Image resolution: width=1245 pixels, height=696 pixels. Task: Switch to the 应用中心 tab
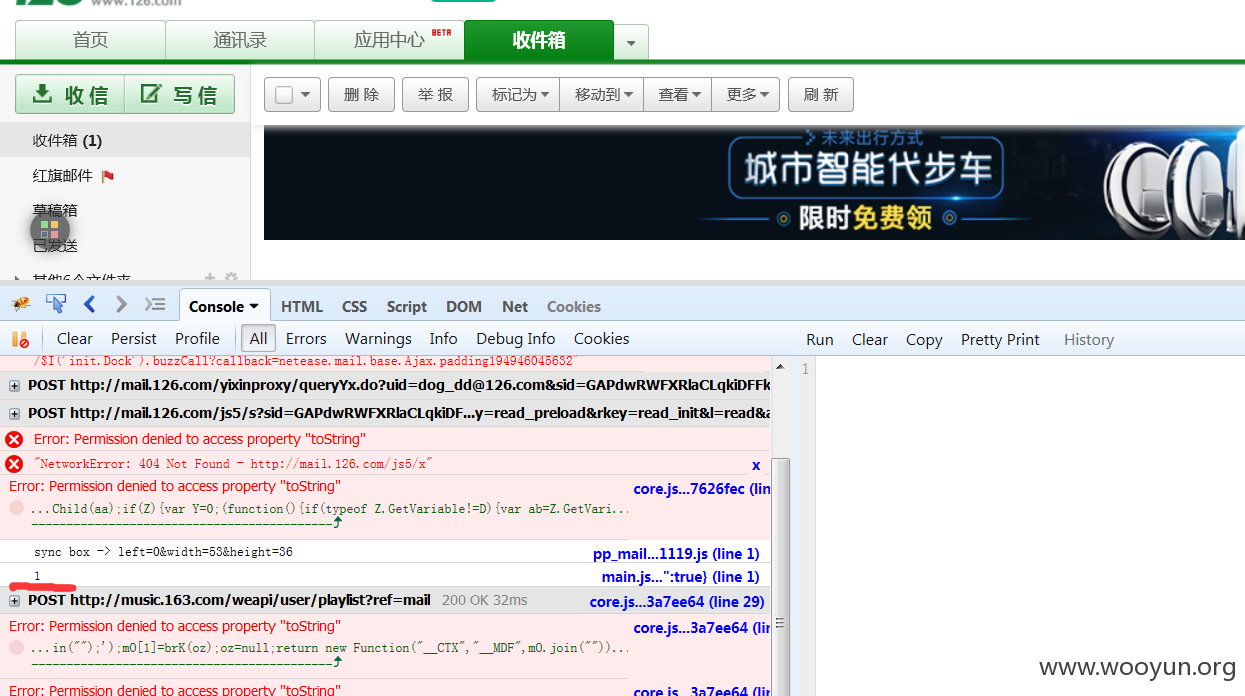[x=390, y=40]
